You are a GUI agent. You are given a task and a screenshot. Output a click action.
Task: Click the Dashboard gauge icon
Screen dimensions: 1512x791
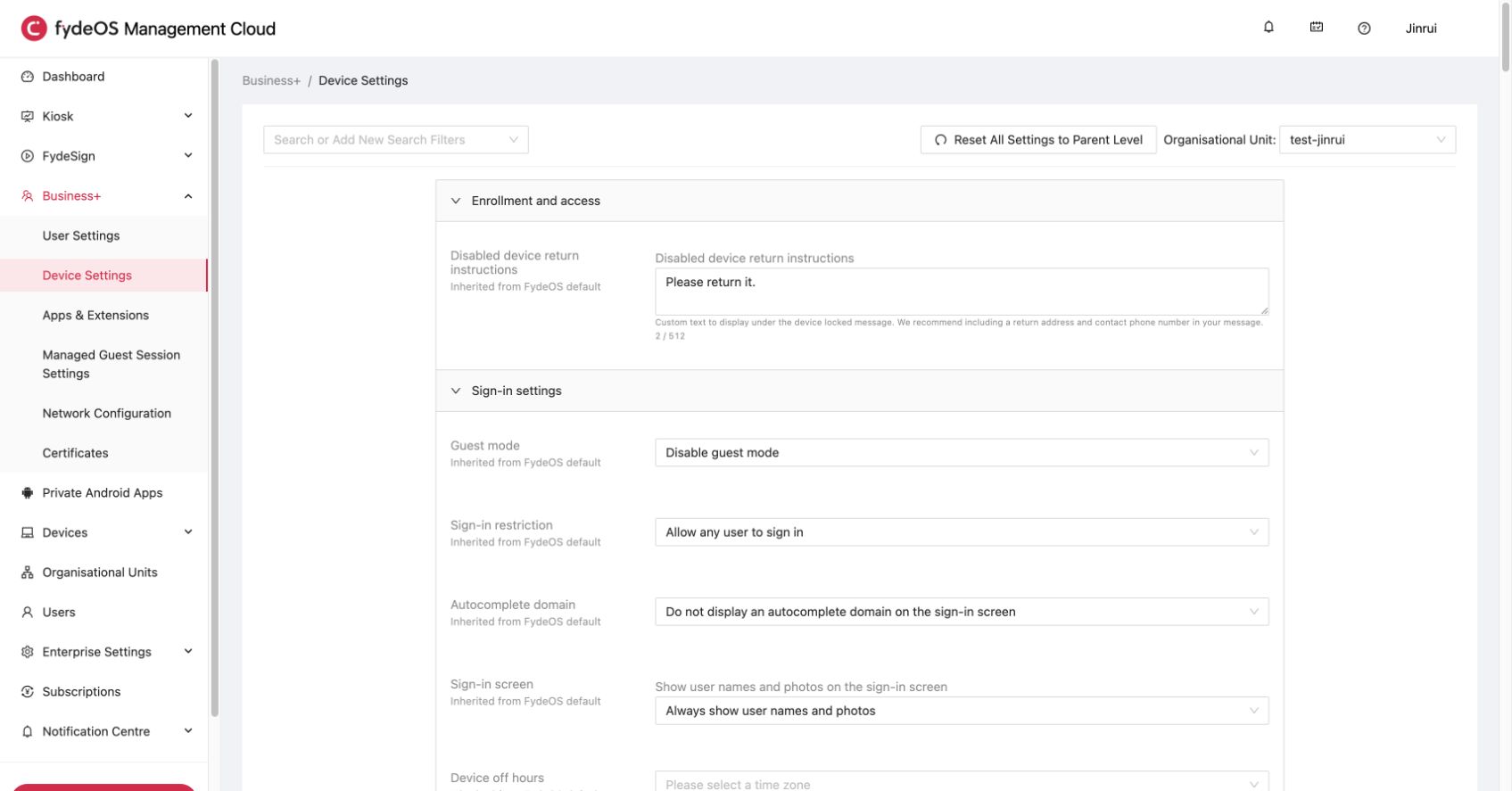tap(28, 77)
